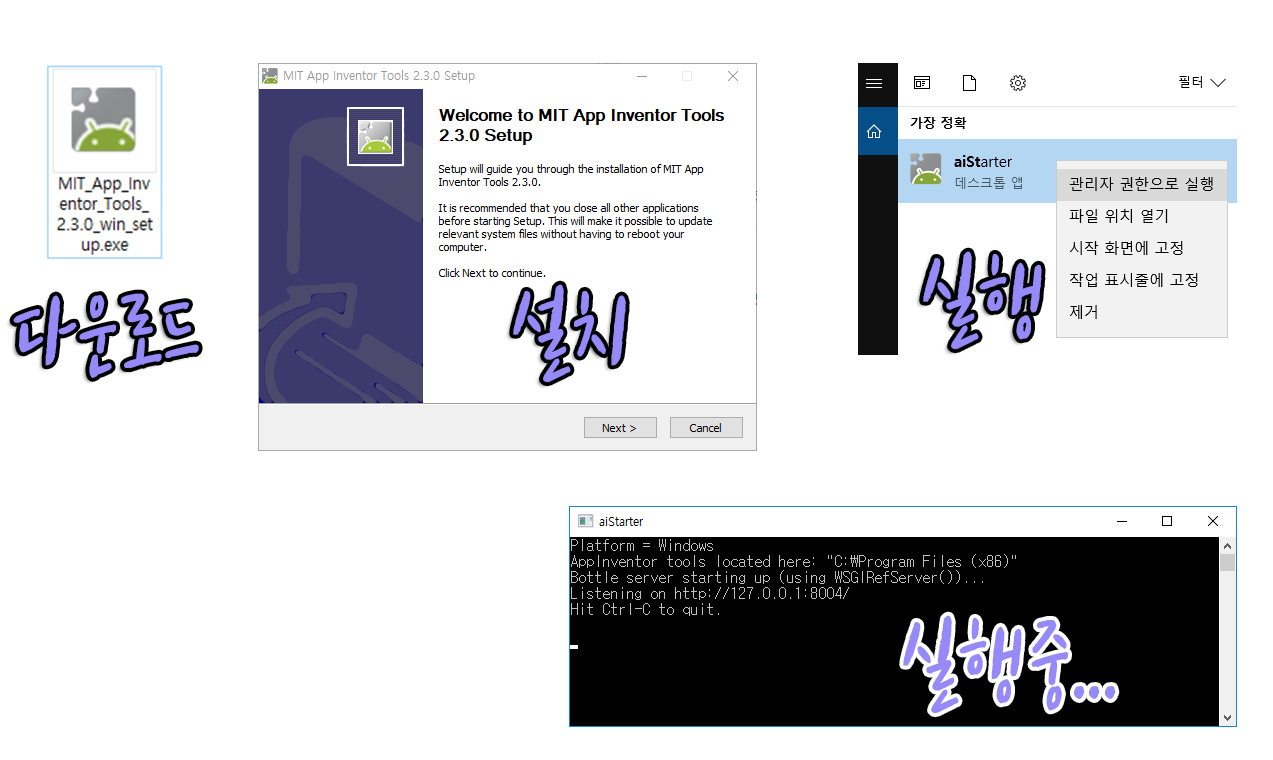Click the aiStarter app icon in search results
The image size is (1273, 760).
point(926,170)
